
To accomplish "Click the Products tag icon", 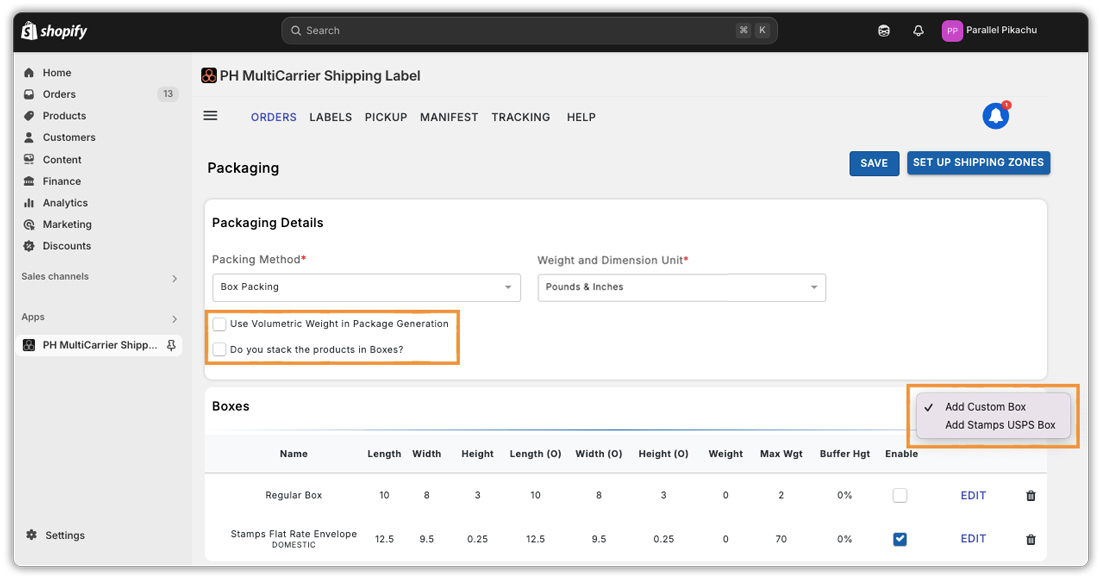I will click(x=29, y=116).
